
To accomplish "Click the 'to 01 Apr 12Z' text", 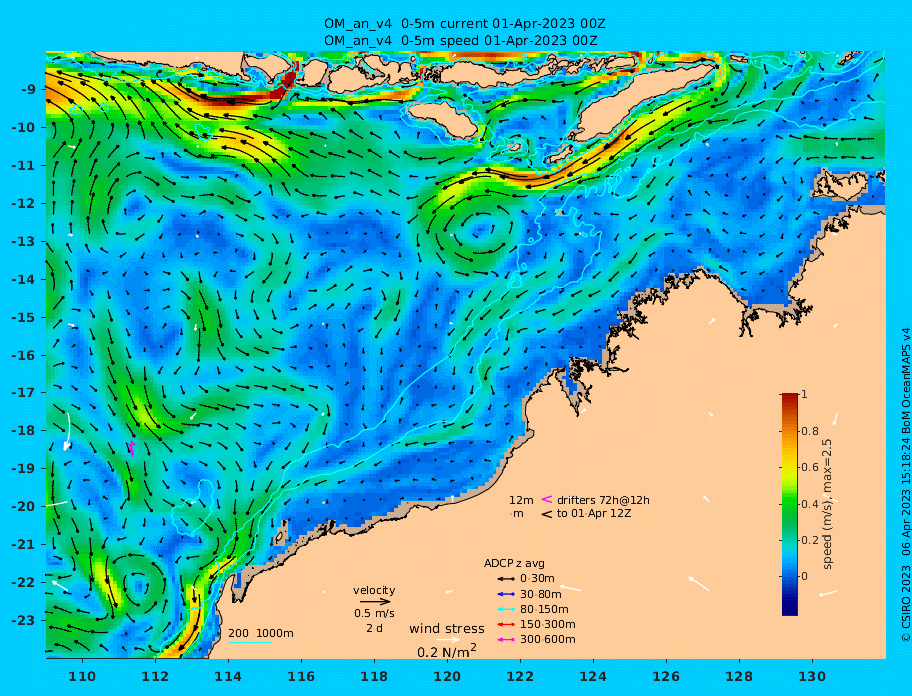I will coord(594,513).
